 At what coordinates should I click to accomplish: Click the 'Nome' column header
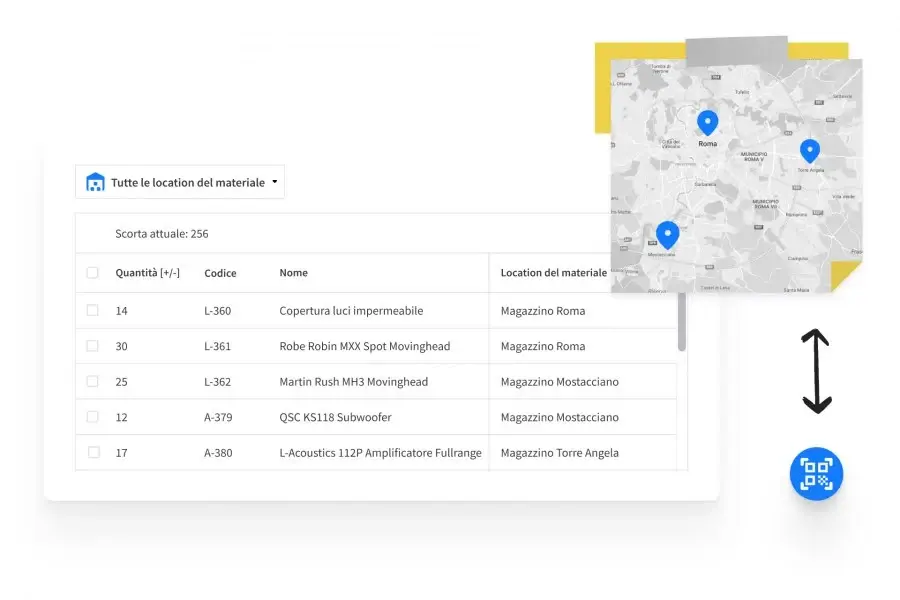[x=293, y=273]
